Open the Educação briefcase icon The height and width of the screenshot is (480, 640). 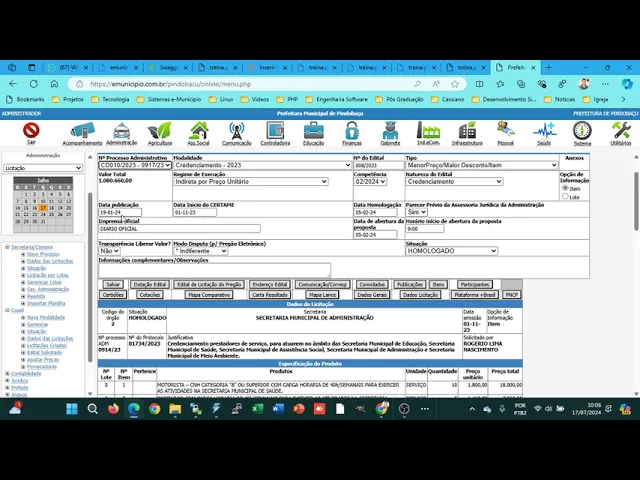(313, 131)
